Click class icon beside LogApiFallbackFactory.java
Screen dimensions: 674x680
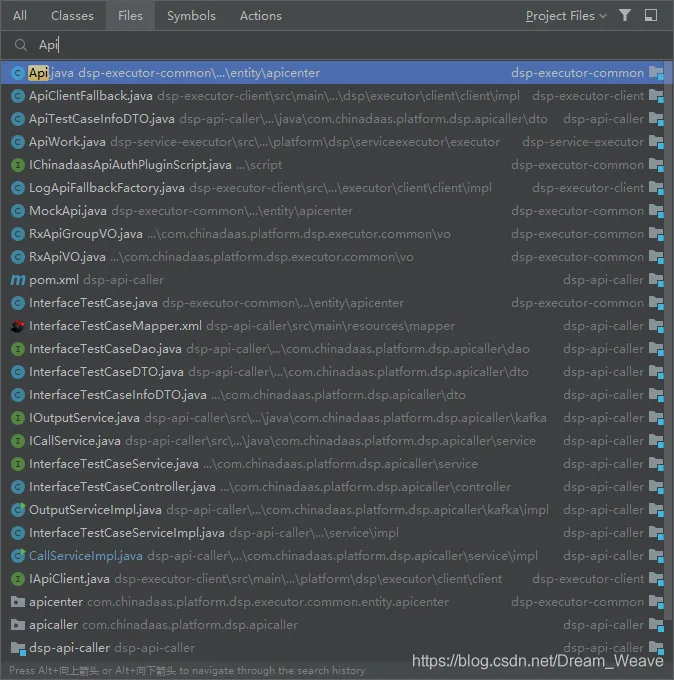pos(17,188)
